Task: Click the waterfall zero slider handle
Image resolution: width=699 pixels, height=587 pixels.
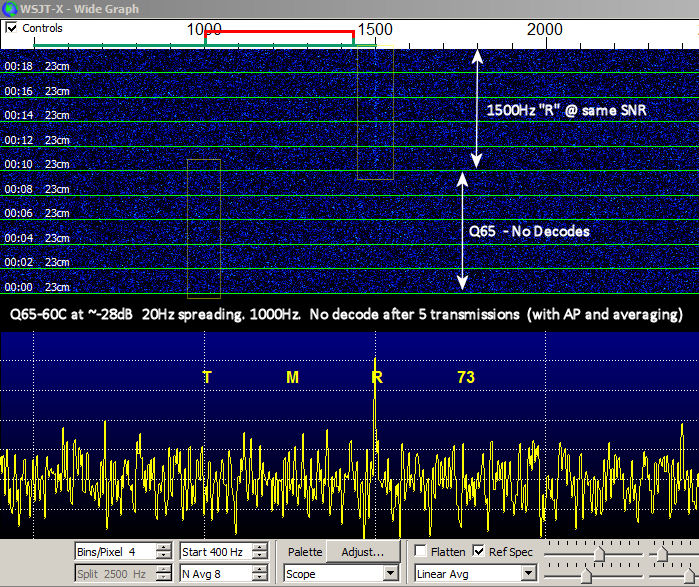Action: tap(662, 554)
